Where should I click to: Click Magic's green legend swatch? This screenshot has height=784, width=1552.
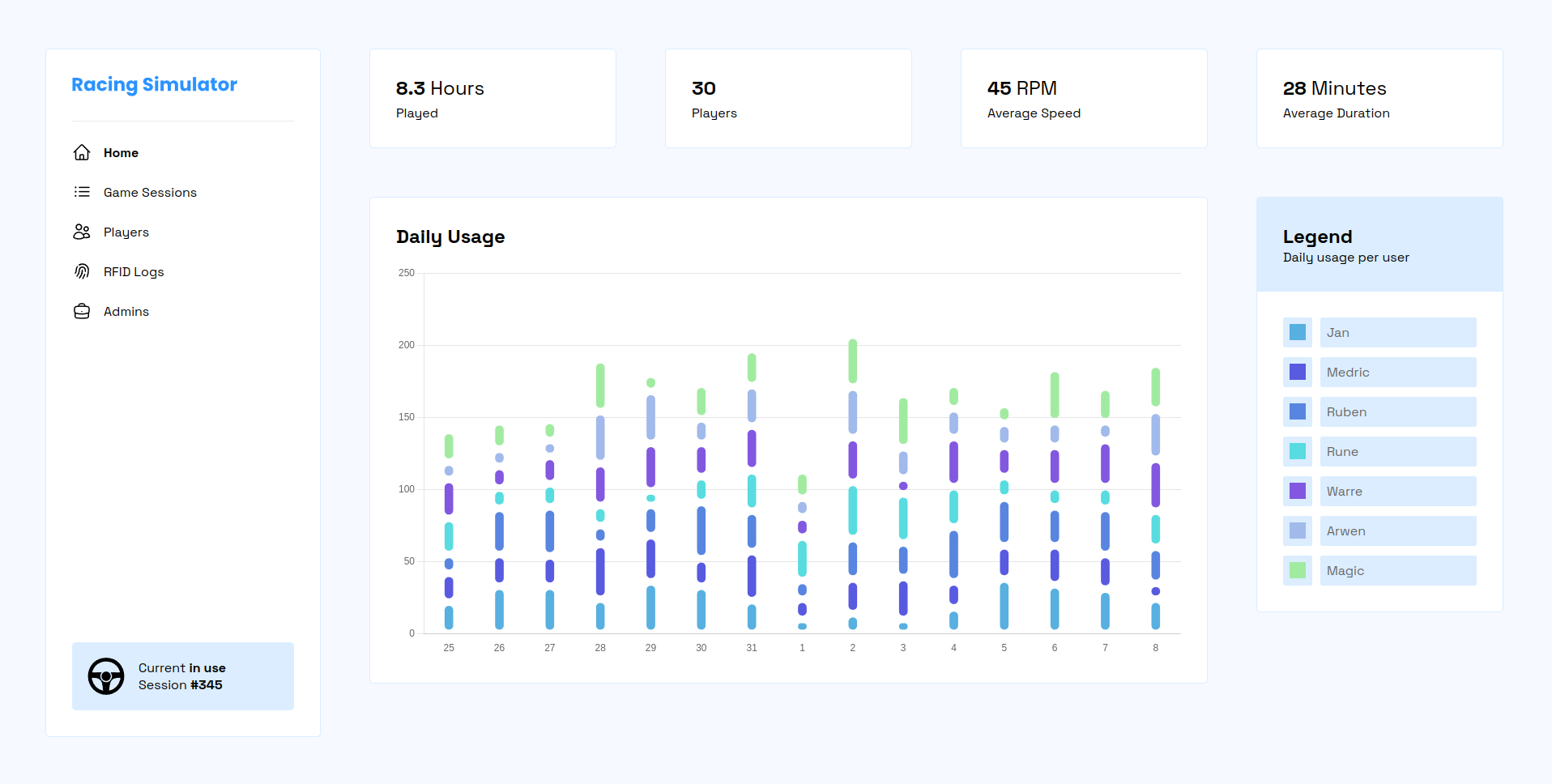1298,570
